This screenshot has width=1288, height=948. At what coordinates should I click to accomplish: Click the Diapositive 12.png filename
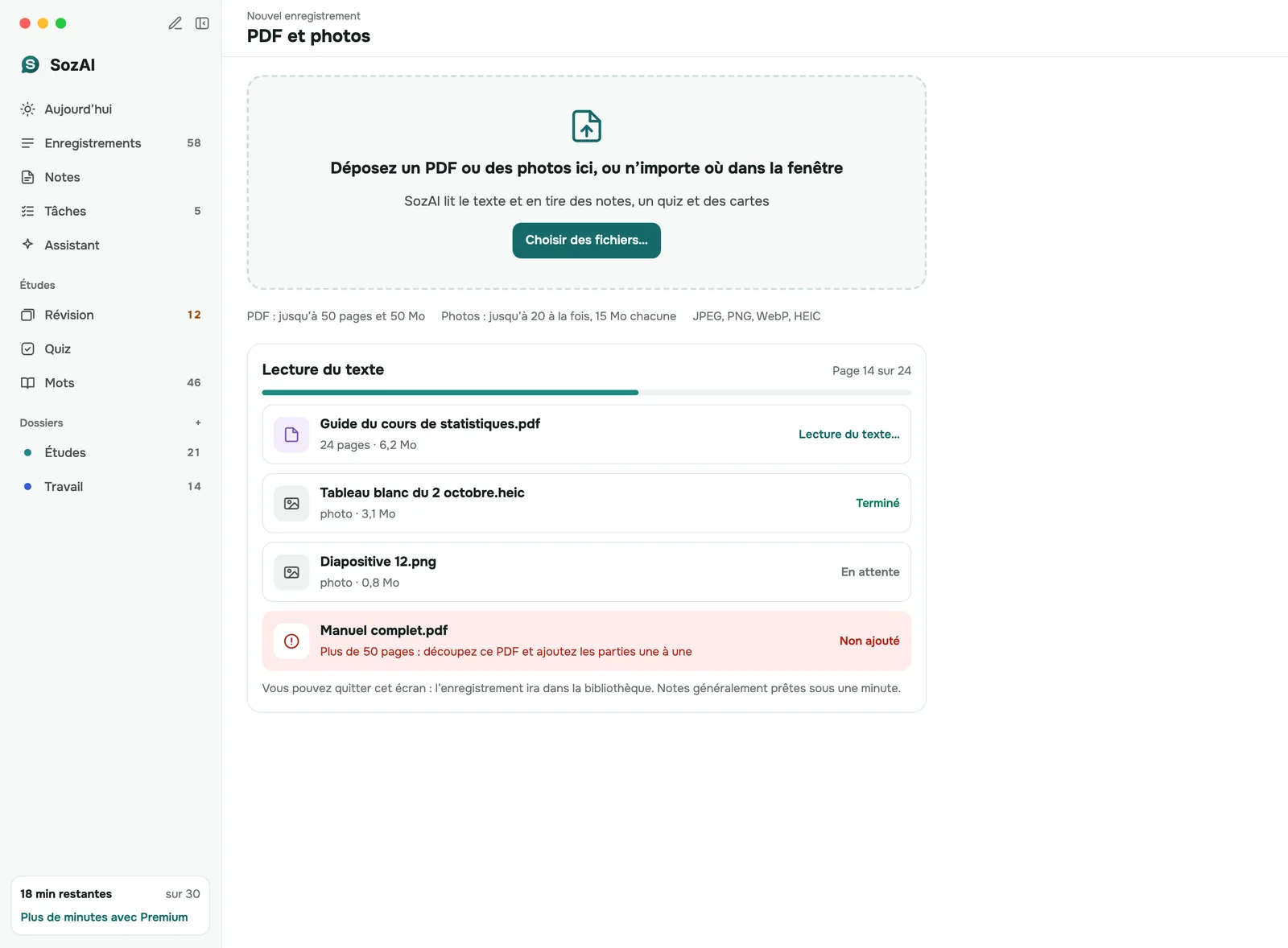(378, 562)
